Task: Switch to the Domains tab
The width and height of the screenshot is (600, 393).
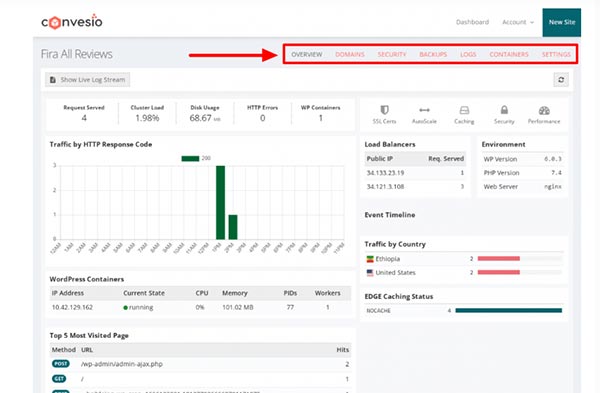Action: point(350,54)
